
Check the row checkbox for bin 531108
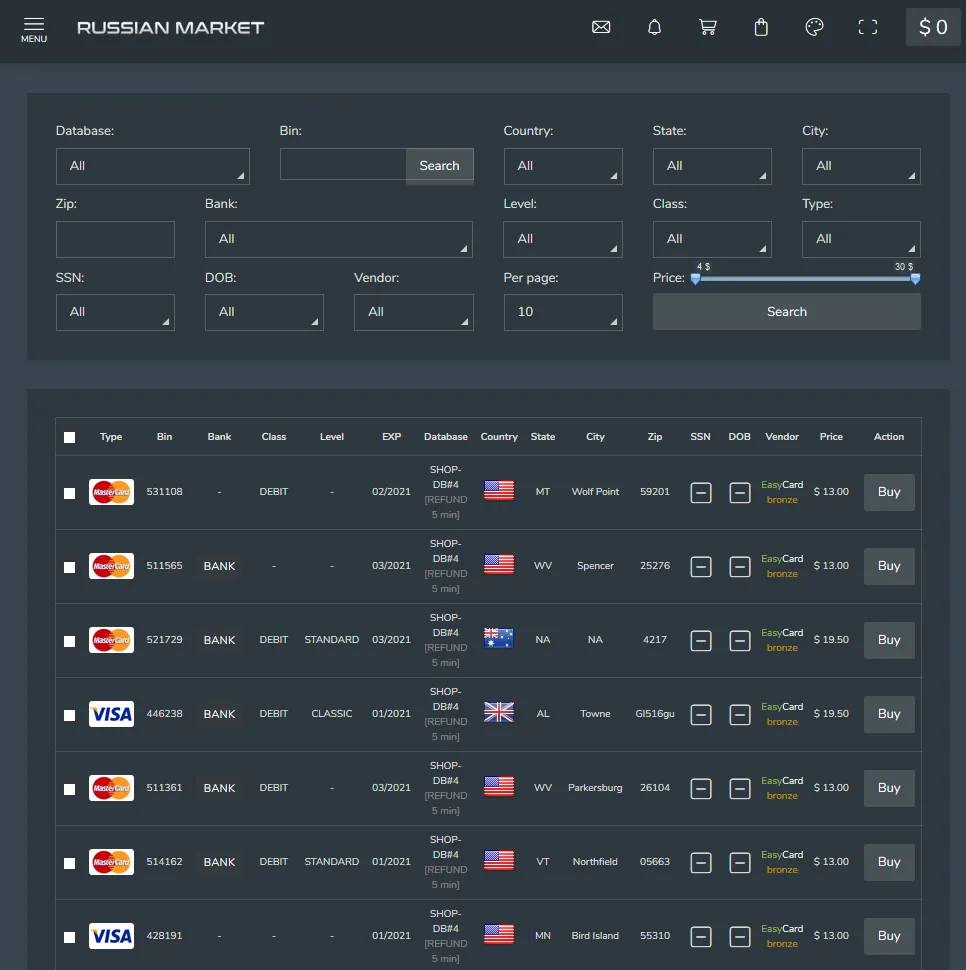point(69,492)
